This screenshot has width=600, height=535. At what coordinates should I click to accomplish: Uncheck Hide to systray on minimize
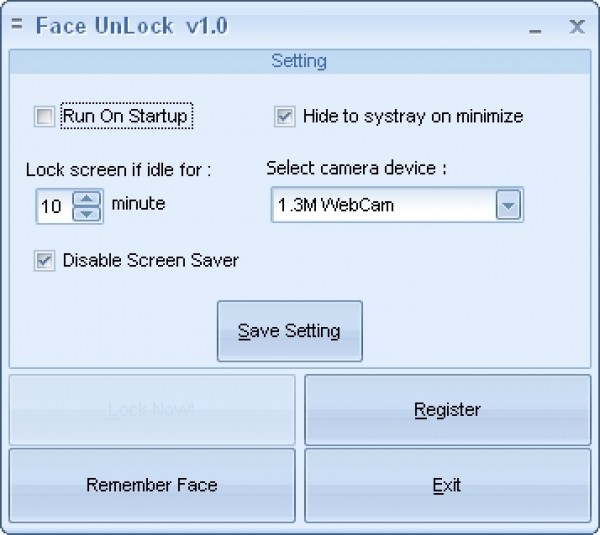(285, 117)
